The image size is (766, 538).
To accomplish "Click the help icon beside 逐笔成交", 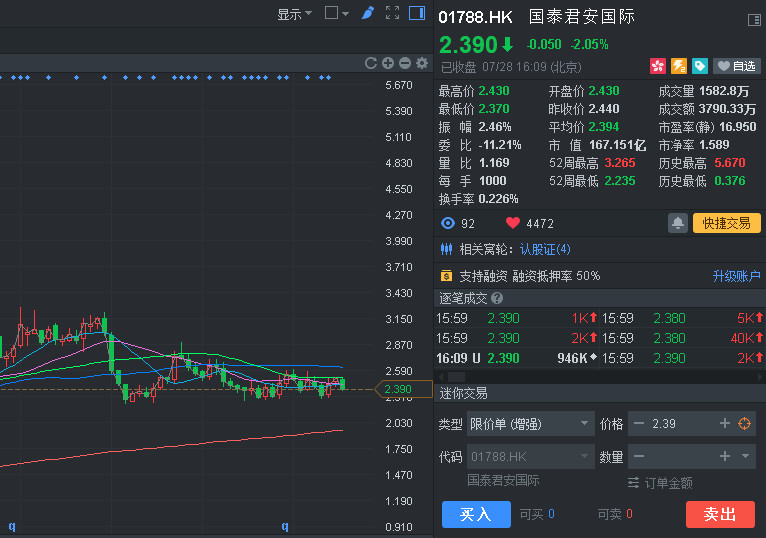I will [497, 298].
